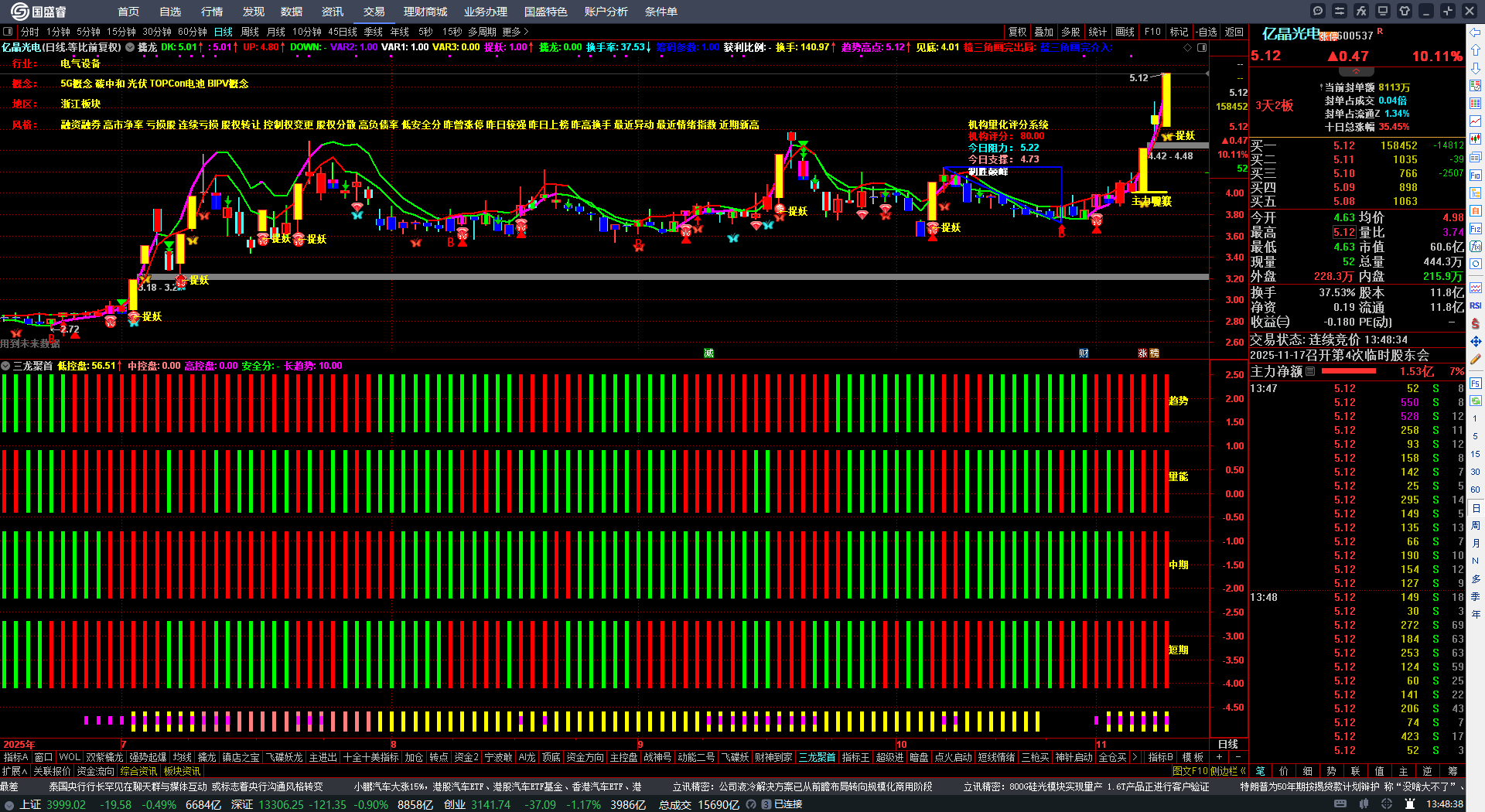Switch to the 周线 weekly chart tab
The image size is (1485, 812).
point(250,32)
